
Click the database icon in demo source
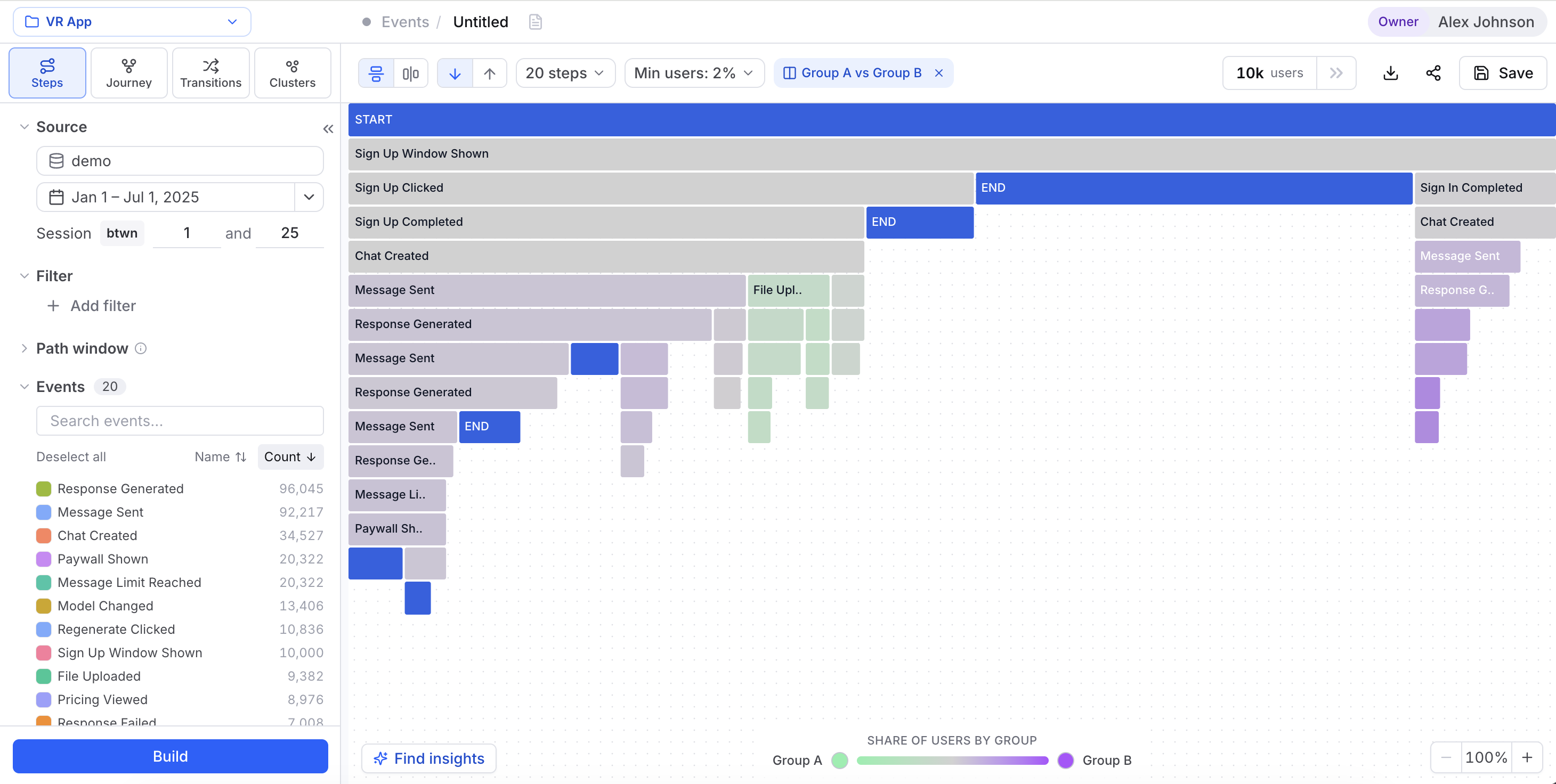click(56, 161)
